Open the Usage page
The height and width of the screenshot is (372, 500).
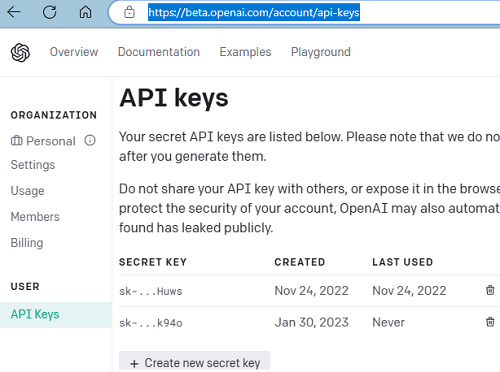27,191
